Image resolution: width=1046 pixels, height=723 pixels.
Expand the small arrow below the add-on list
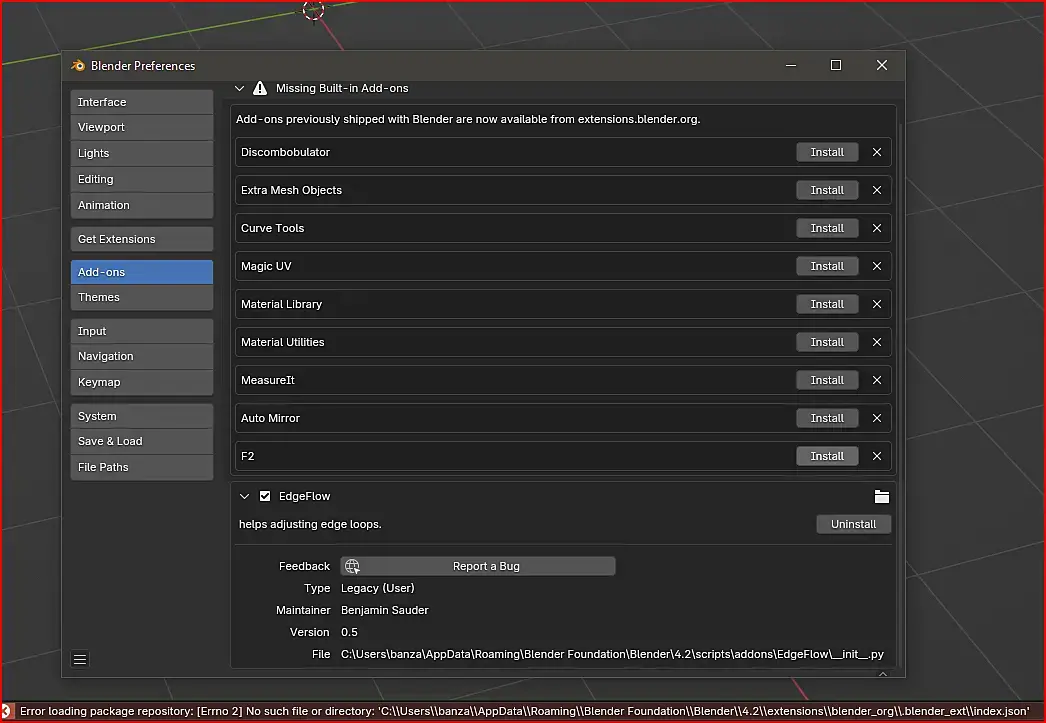[883, 674]
